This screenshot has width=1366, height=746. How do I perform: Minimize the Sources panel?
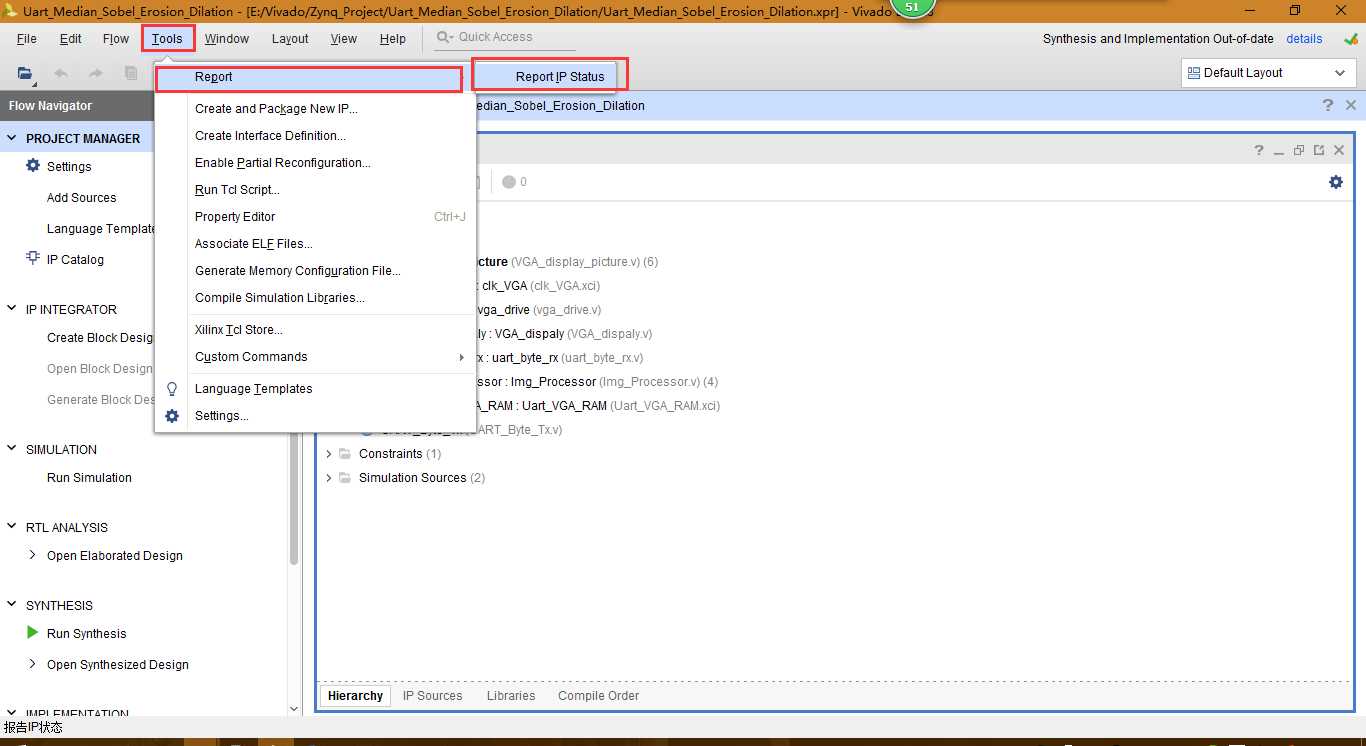click(1279, 150)
